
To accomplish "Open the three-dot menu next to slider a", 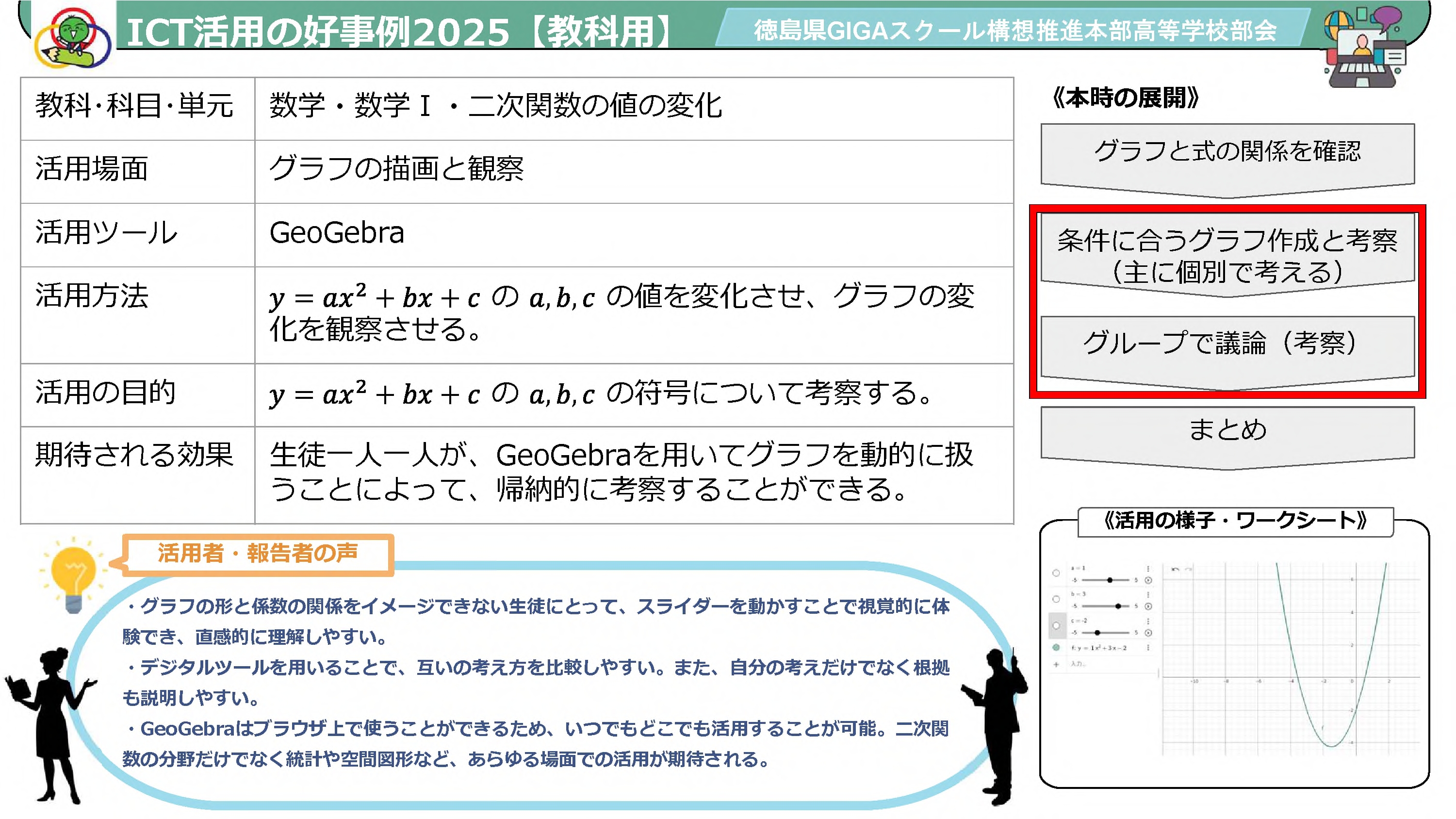I will 1148,570.
